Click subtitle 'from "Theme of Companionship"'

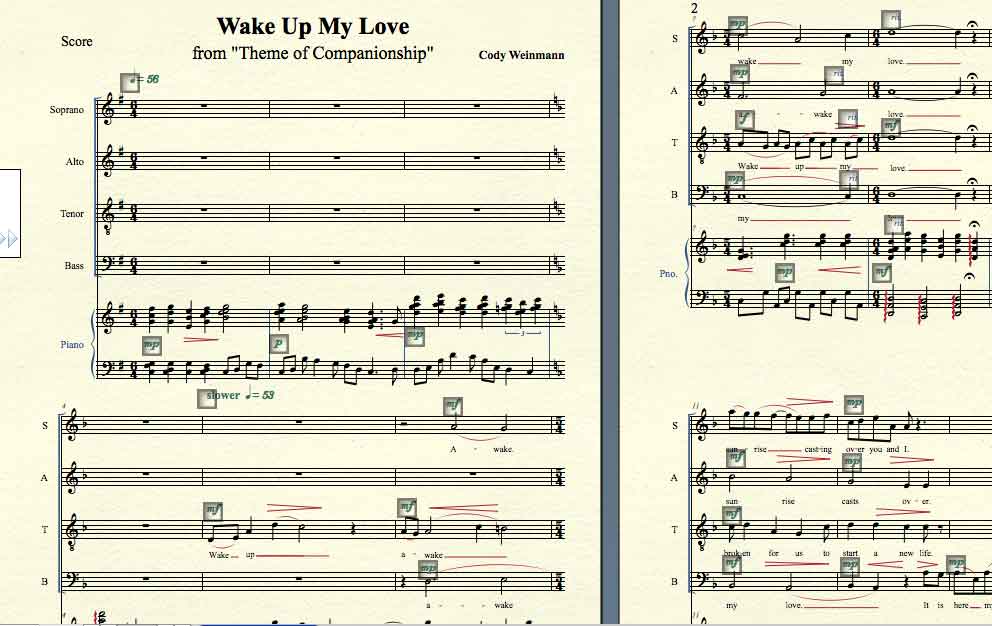[313, 53]
